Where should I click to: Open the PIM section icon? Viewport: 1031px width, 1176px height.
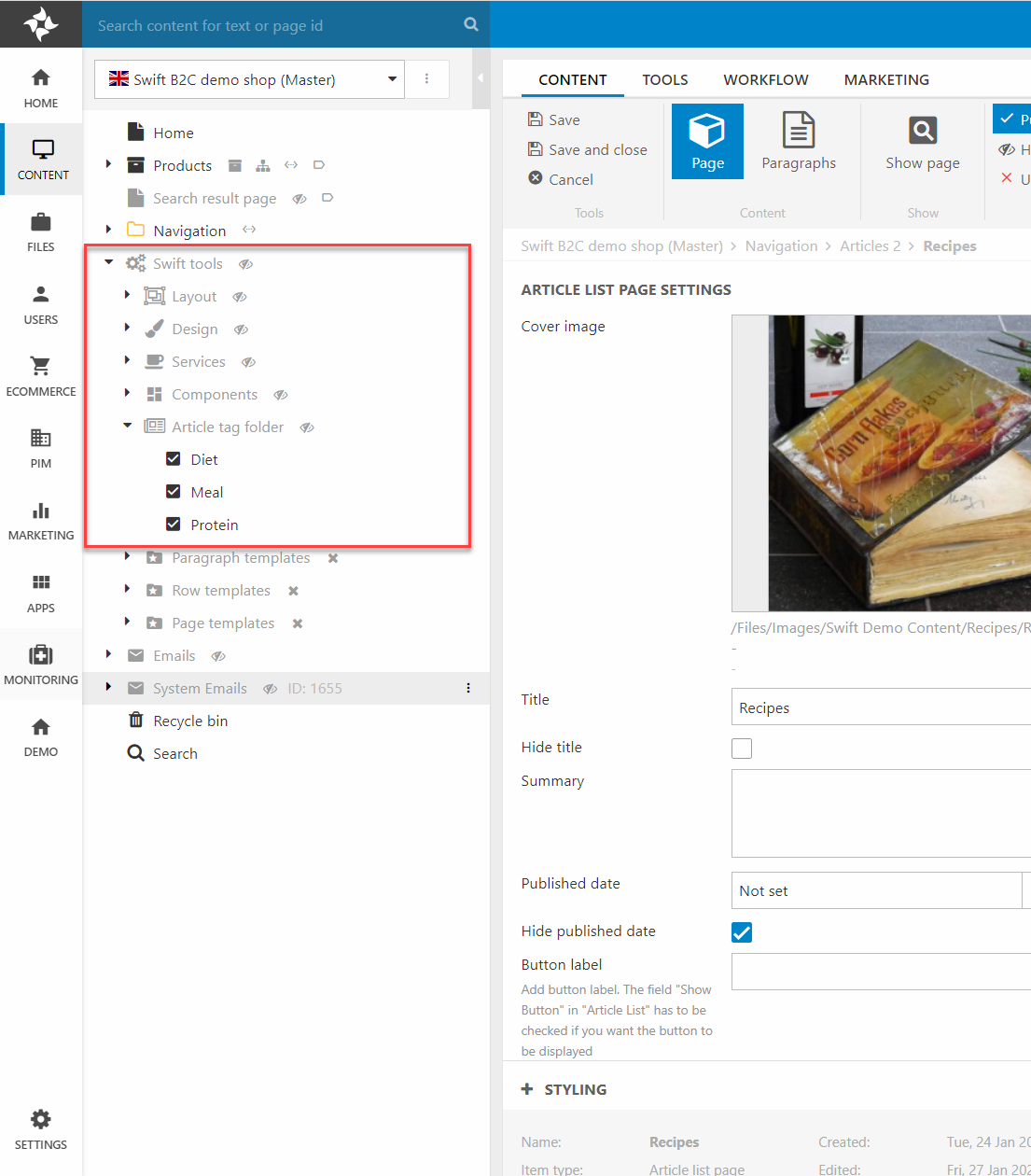(40, 438)
